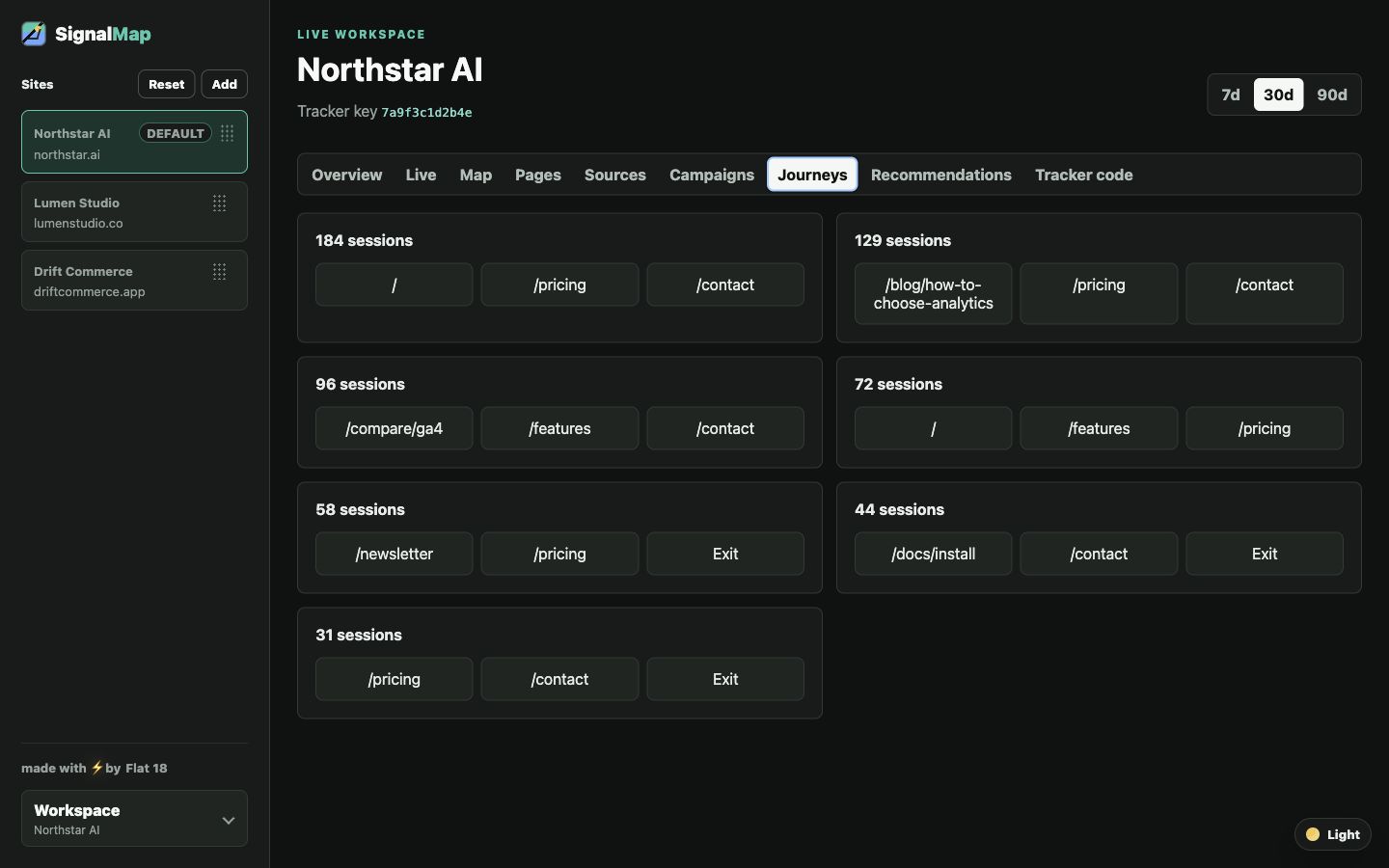Click the 72 sessions heading
Image resolution: width=1389 pixels, height=868 pixels.
click(x=898, y=384)
